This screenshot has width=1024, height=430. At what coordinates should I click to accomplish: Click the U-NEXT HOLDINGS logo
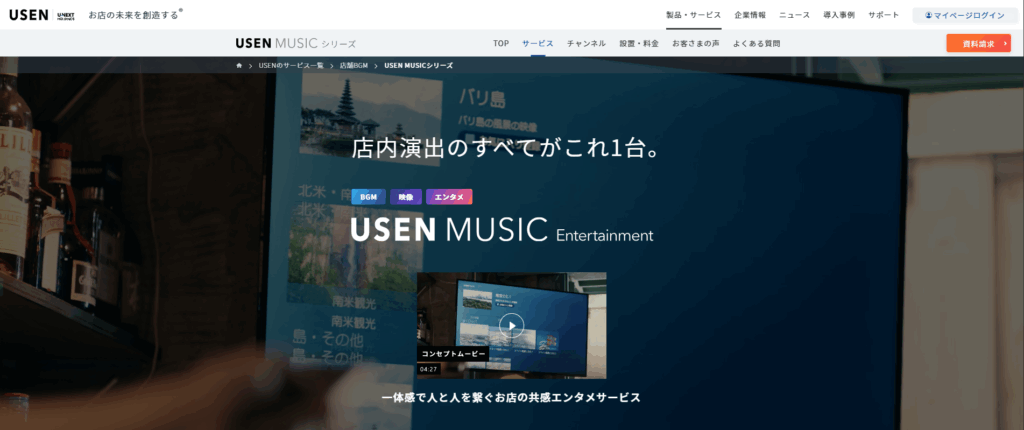pos(66,15)
